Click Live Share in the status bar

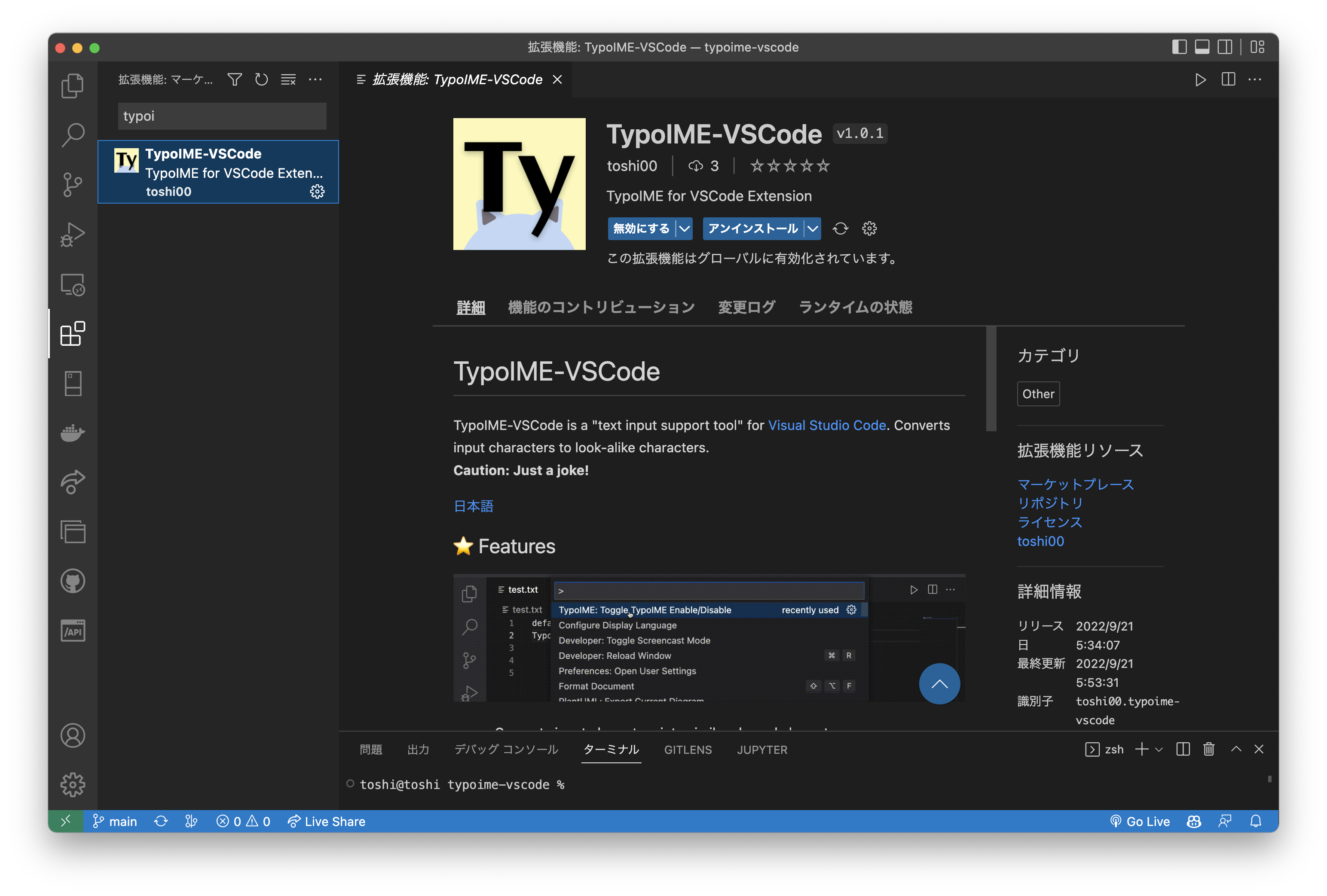click(326, 821)
